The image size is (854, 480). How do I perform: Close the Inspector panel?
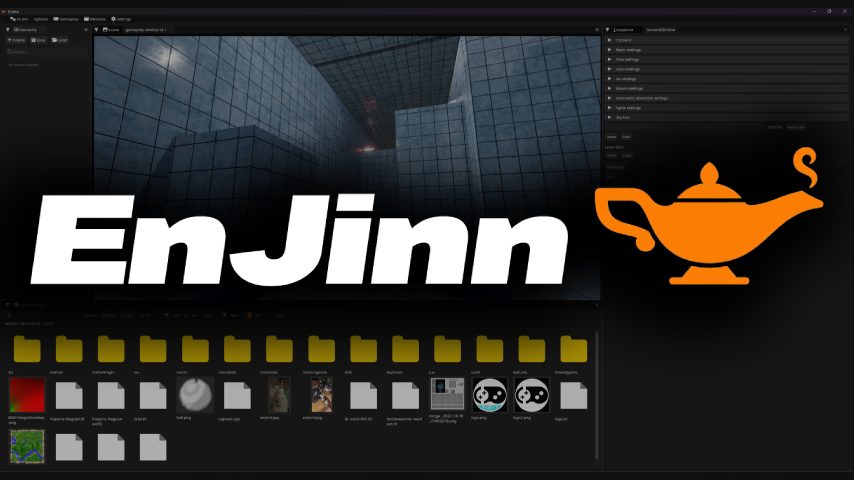tap(846, 30)
